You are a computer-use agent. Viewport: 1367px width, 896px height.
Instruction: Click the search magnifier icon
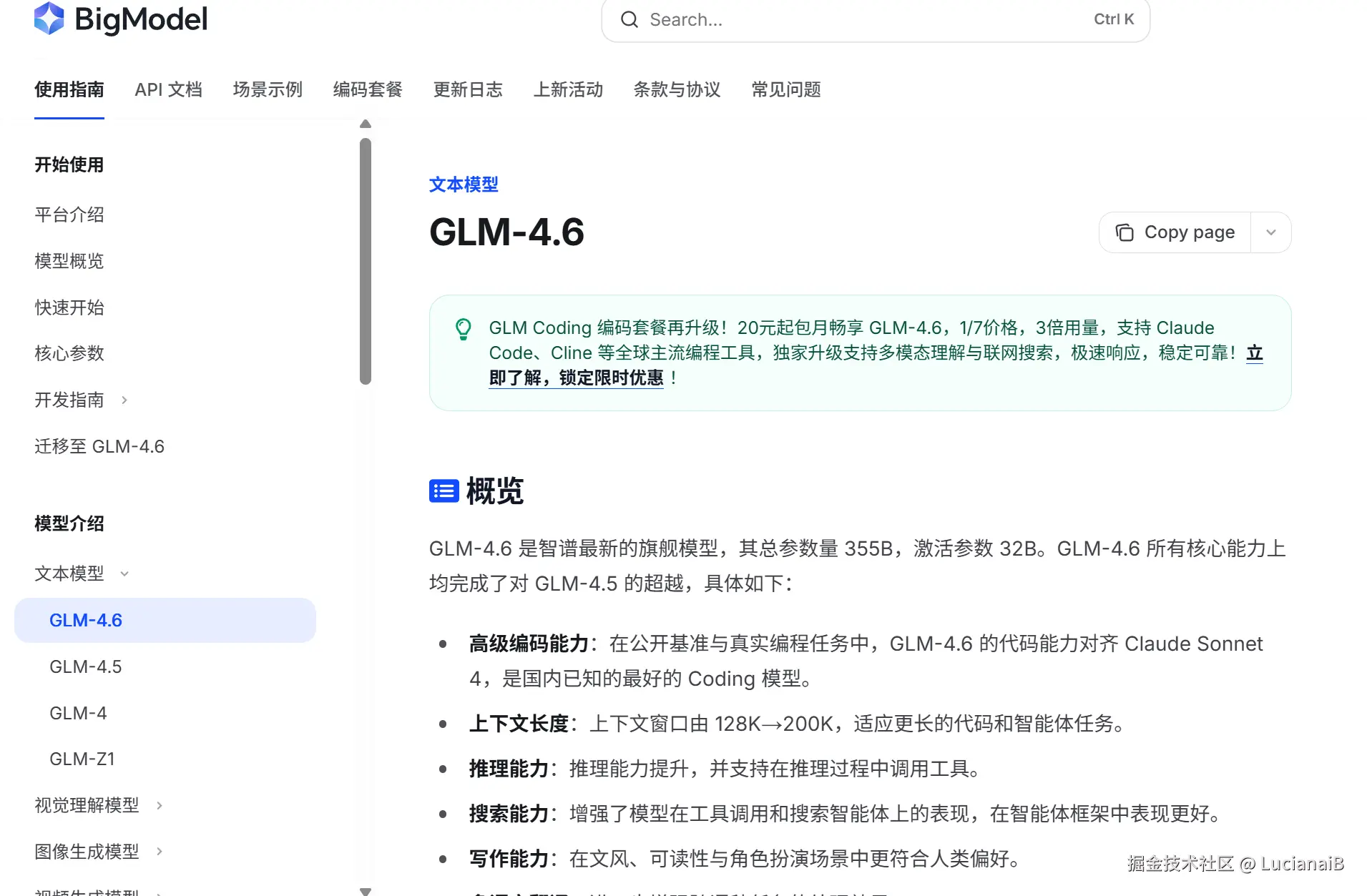pos(629,19)
